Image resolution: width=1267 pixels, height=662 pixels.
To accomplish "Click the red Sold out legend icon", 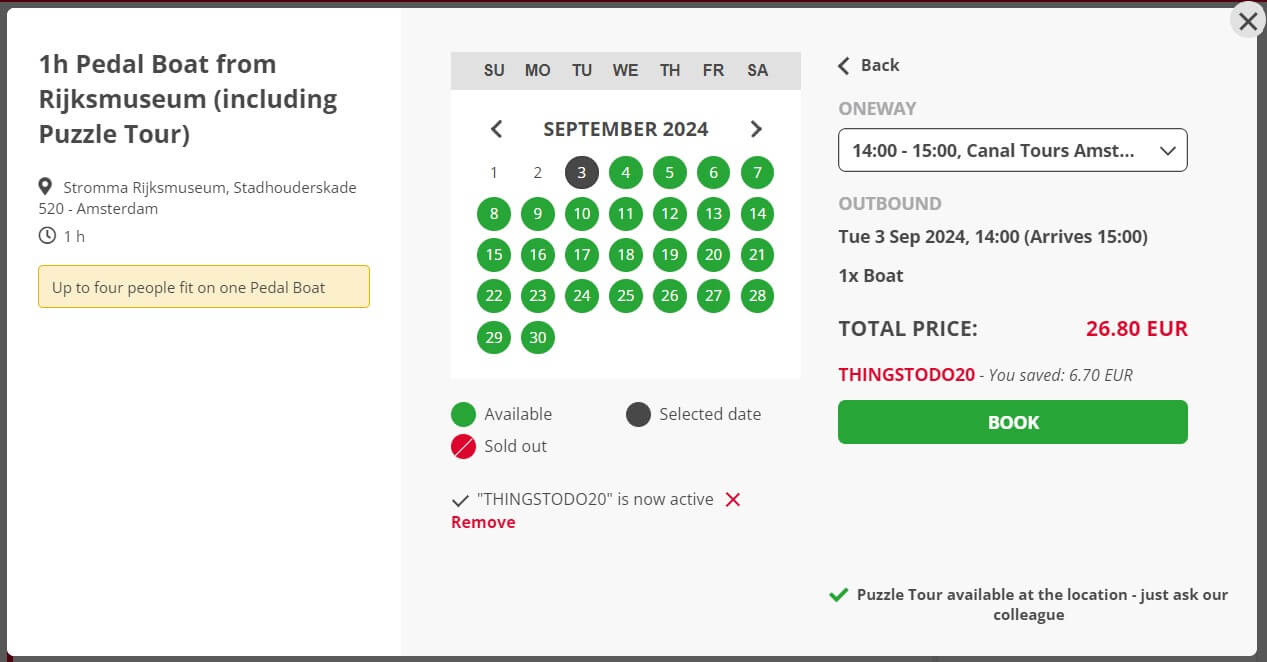I will [x=462, y=446].
